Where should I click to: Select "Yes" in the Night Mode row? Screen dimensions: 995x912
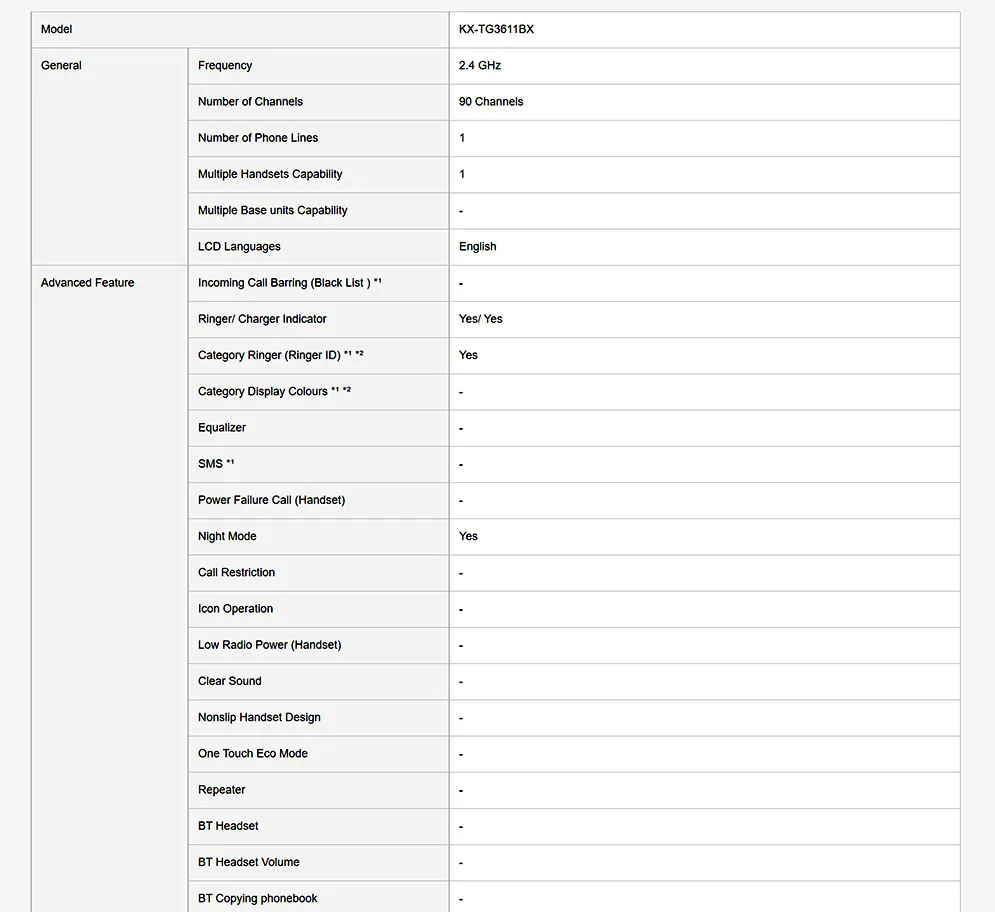pos(468,536)
